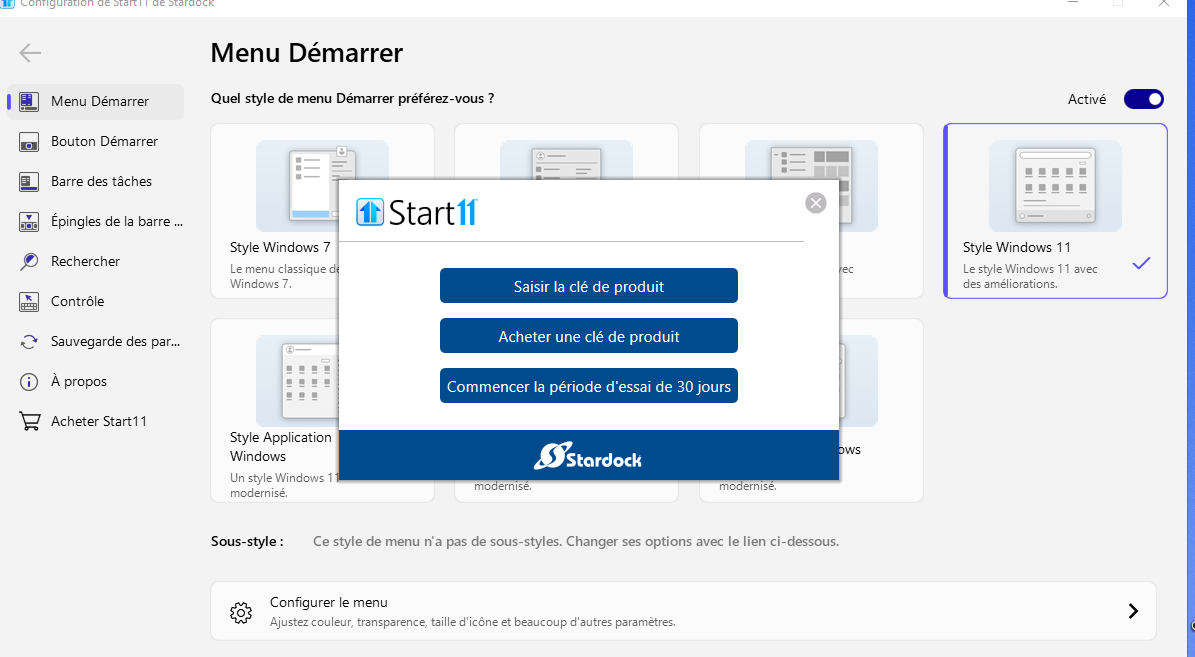The width and height of the screenshot is (1195, 657).
Task: Click the Menu Démarrer sidebar icon
Action: tap(29, 101)
